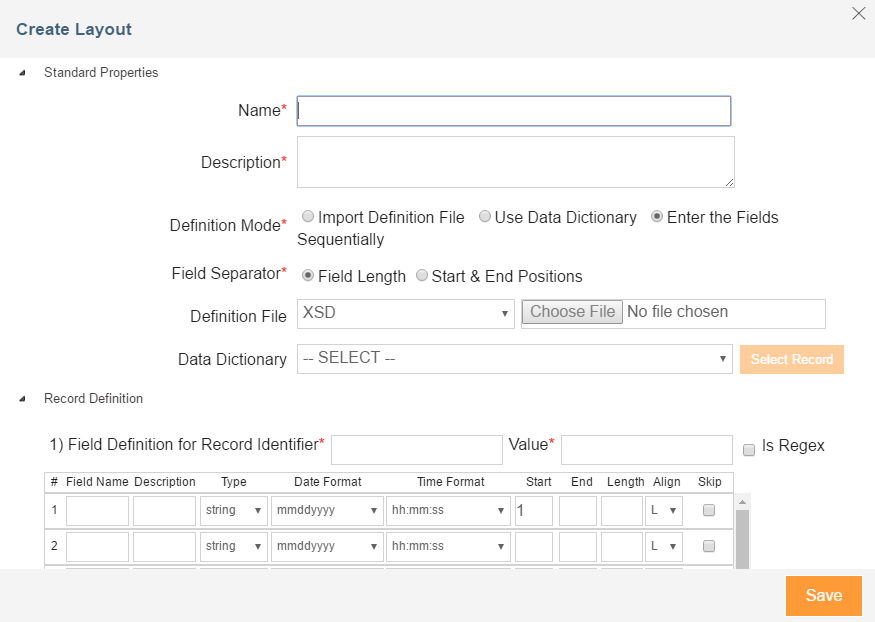The image size is (875, 622).
Task: Tick the Skip checkbox in row 1
Action: [x=709, y=510]
